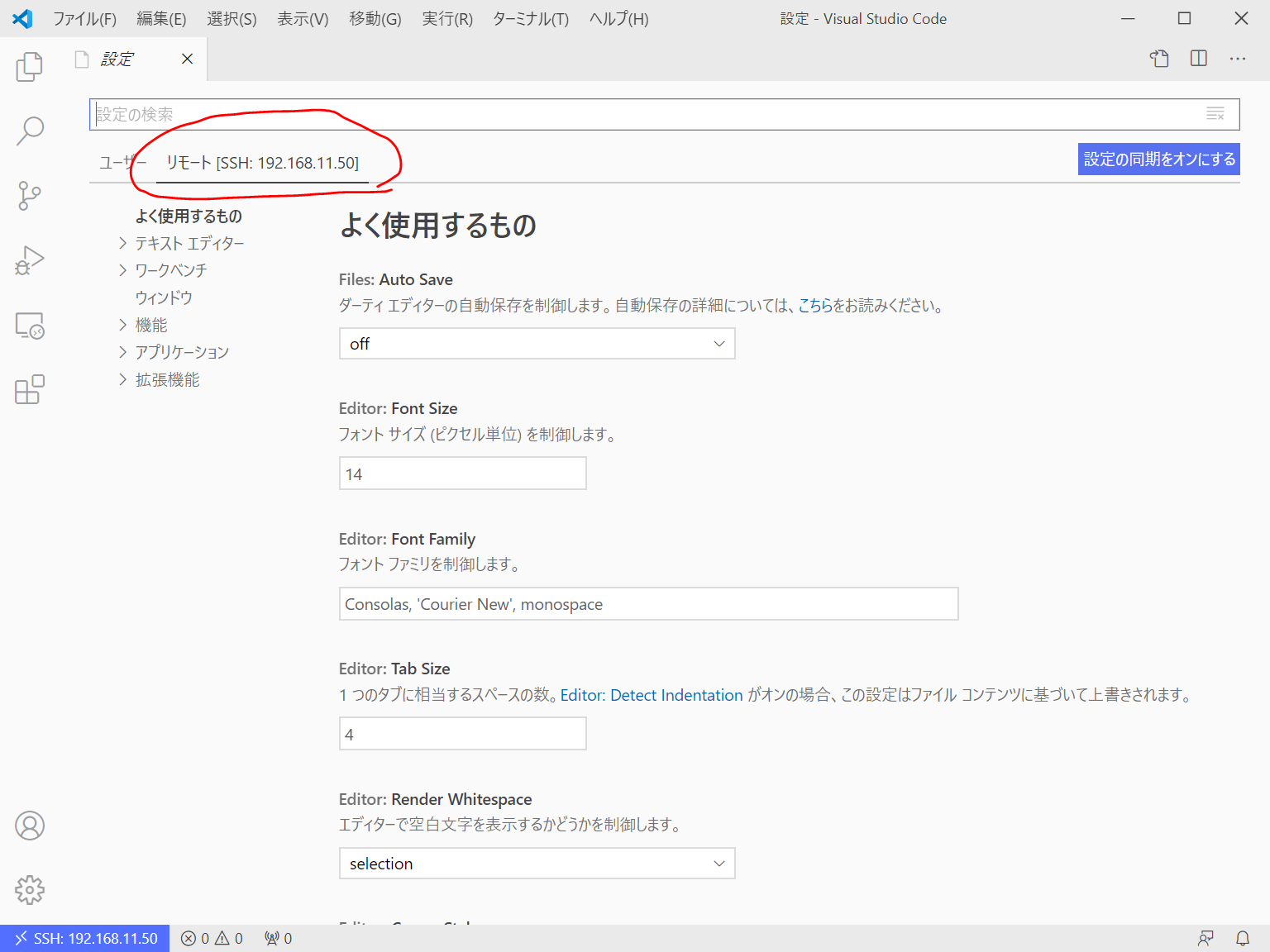This screenshot has width=1270, height=952.
Task: Click Editor: Font Family setting title
Action: [407, 539]
